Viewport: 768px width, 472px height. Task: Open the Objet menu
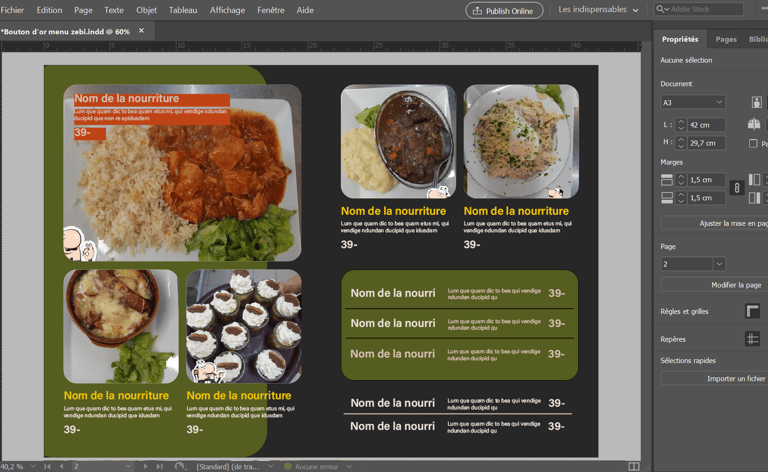(x=146, y=10)
